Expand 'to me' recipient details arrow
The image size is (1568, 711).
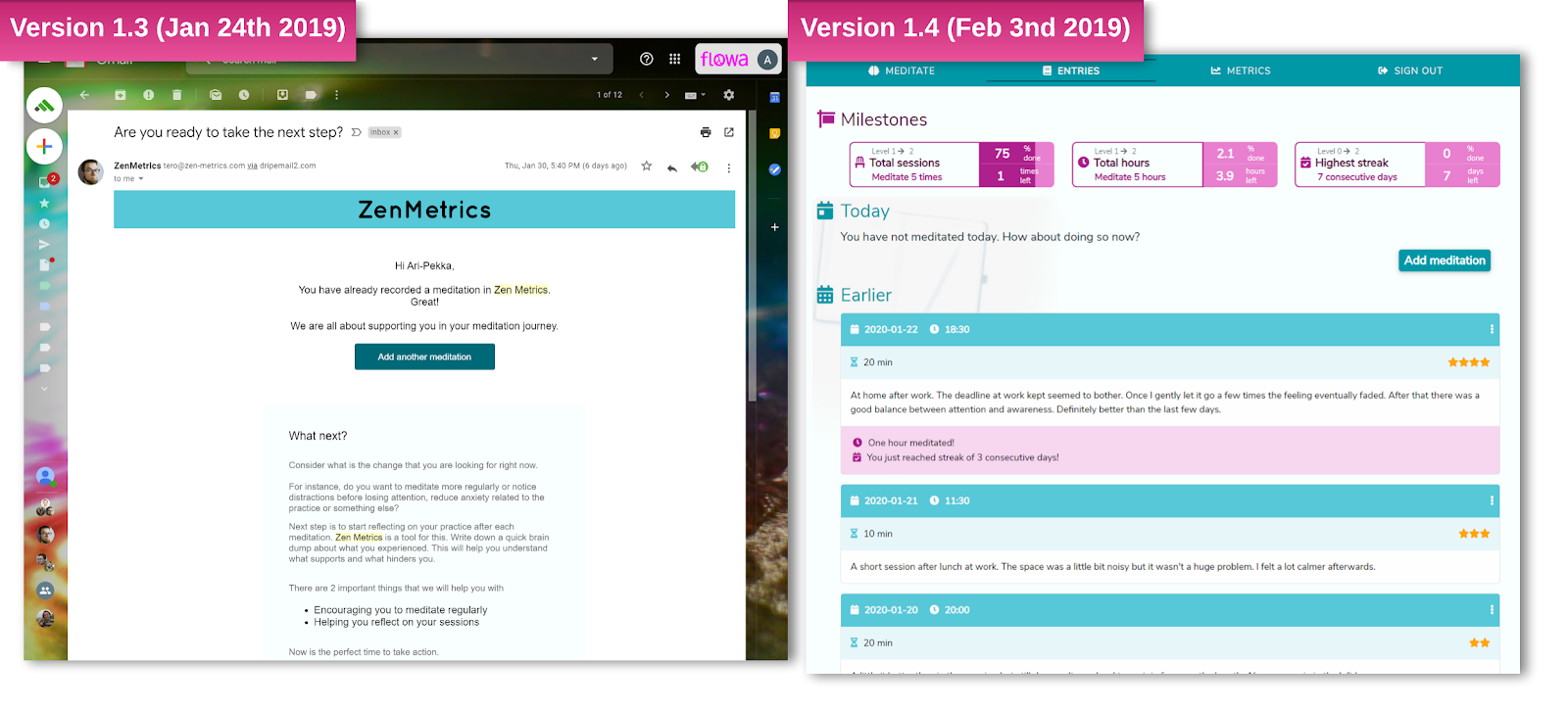coord(140,179)
